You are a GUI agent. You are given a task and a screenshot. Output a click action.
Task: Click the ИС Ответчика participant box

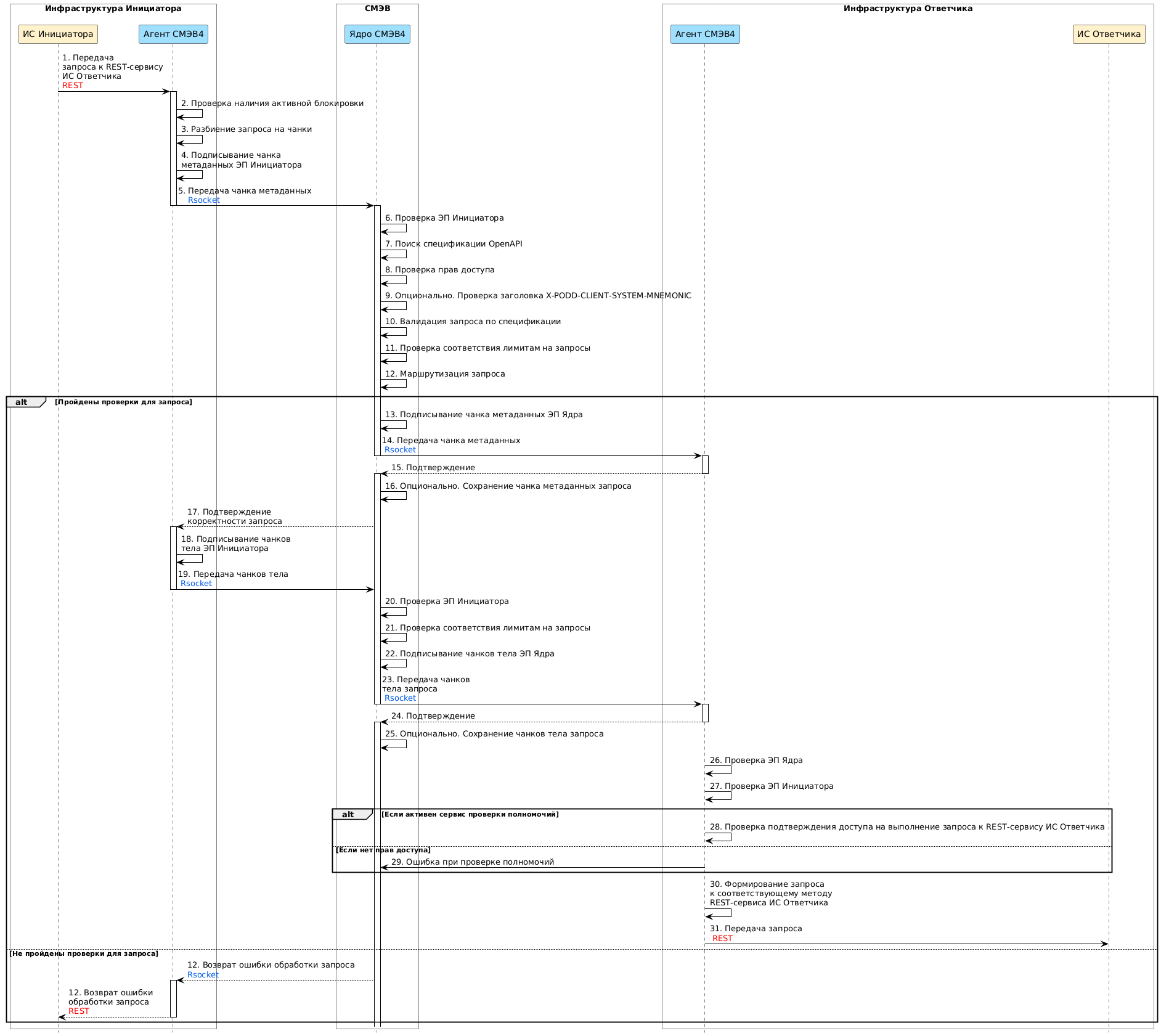[x=1109, y=34]
